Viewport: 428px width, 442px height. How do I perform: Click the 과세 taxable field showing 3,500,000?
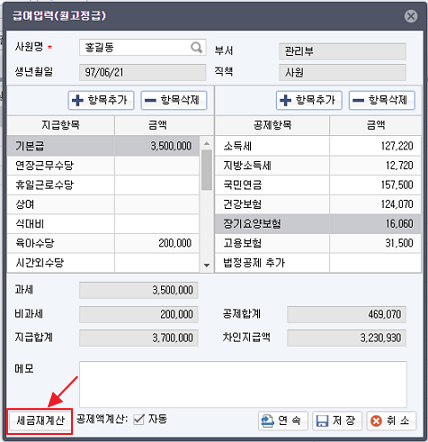[139, 290]
